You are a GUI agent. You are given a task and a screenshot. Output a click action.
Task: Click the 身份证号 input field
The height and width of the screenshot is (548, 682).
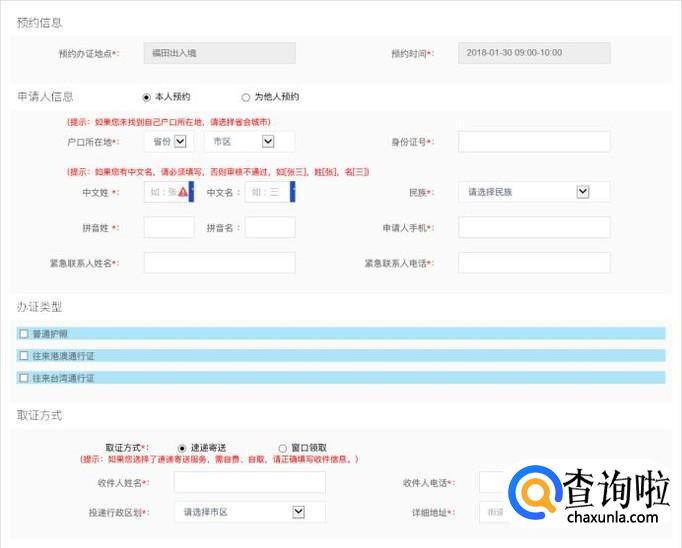click(534, 142)
